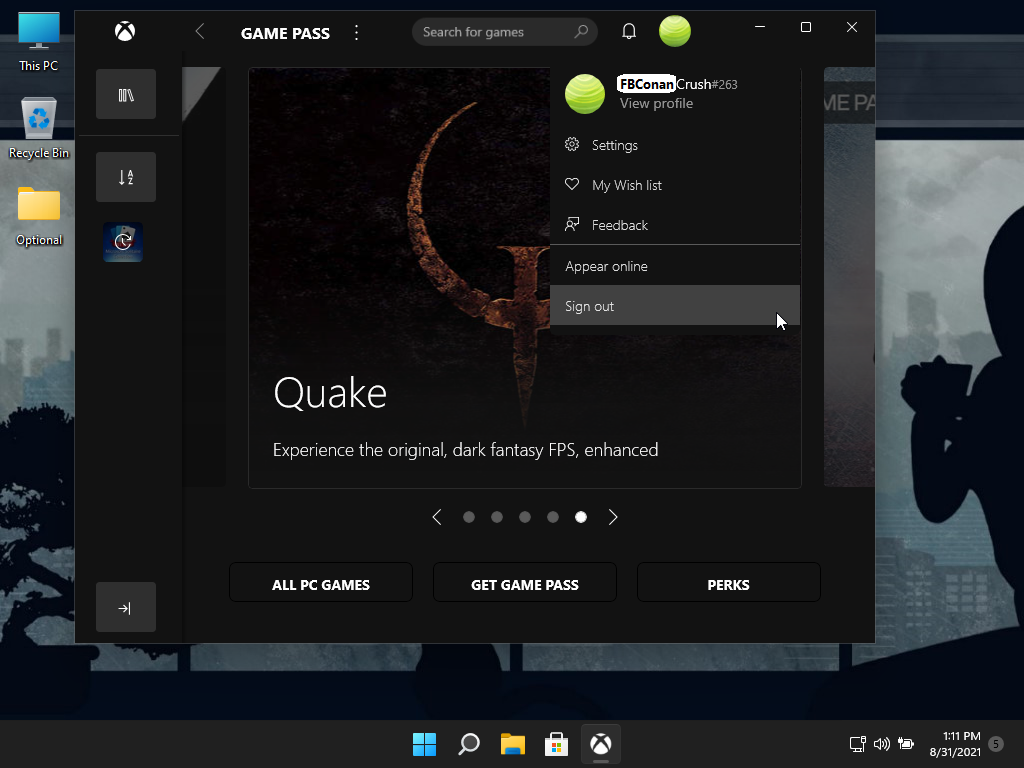Expand the sidebar with the arrow icon

click(126, 607)
